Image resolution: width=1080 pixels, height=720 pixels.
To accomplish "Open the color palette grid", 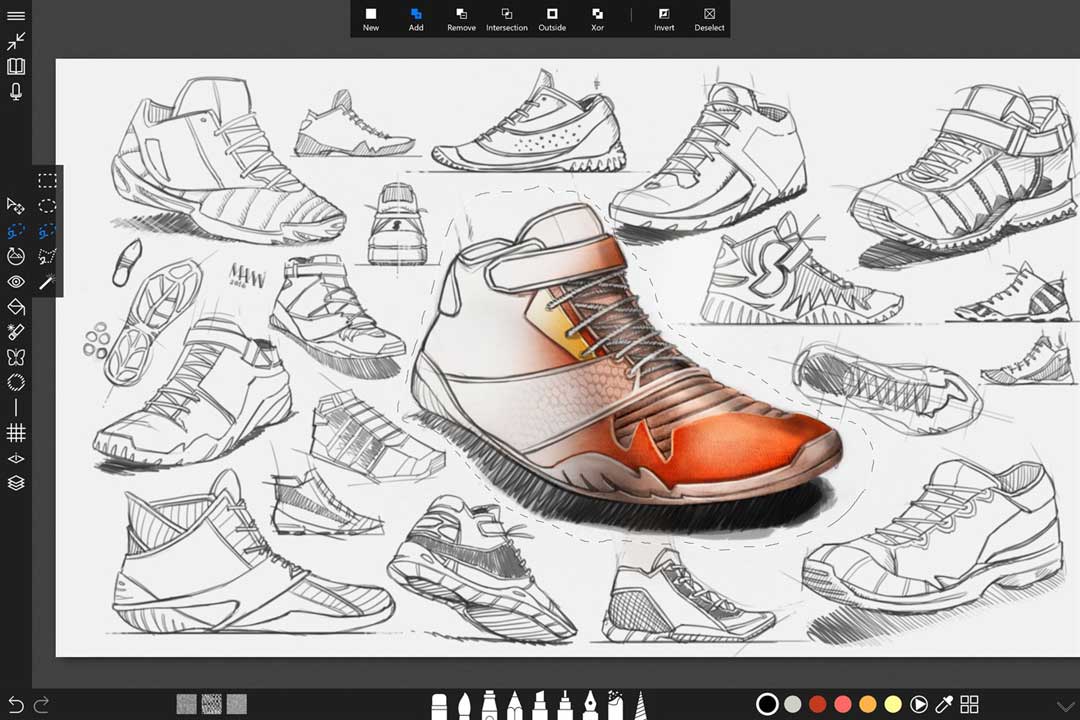I will [969, 704].
